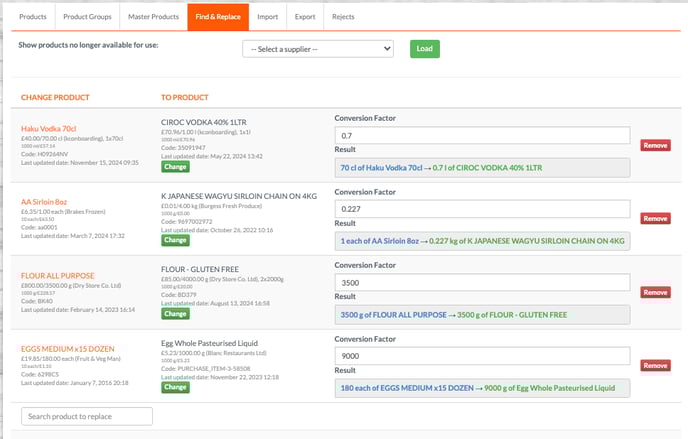Viewport: 688px width, 439px height.
Task: Open the Select a supplier dropdown
Action: tap(318, 49)
